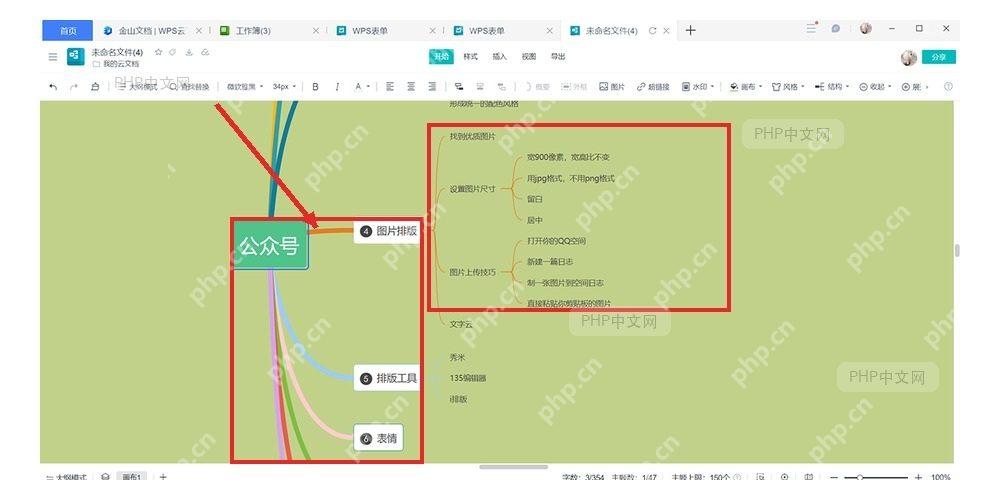Screen dimensions: 1000x500
Task: Select the 画布1 sheet tab
Action: [x=133, y=477]
